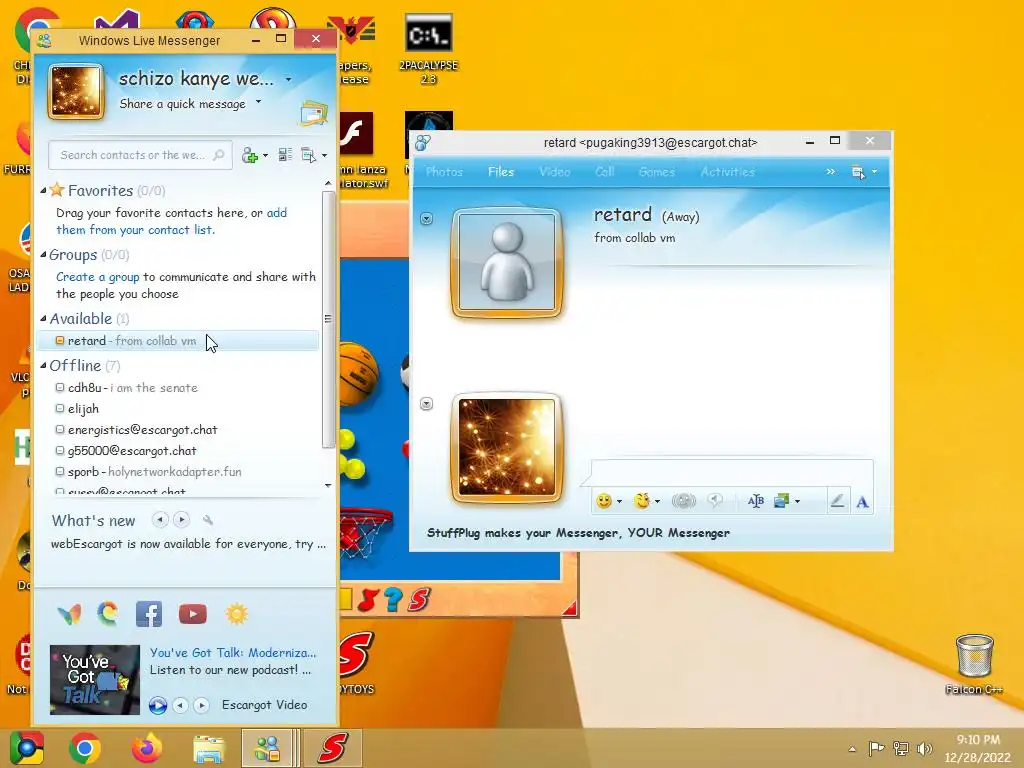Collapse the Groups section
The image size is (1024, 768).
coord(43,255)
